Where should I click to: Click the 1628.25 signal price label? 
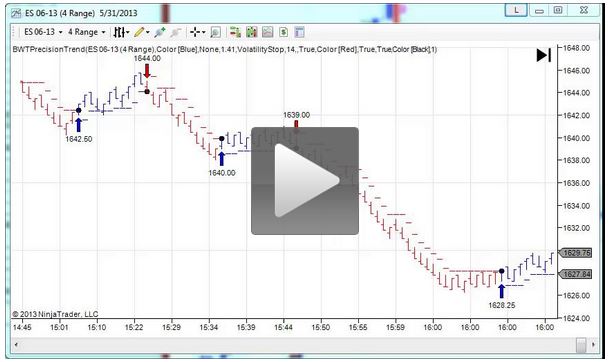pyautogui.click(x=502, y=305)
